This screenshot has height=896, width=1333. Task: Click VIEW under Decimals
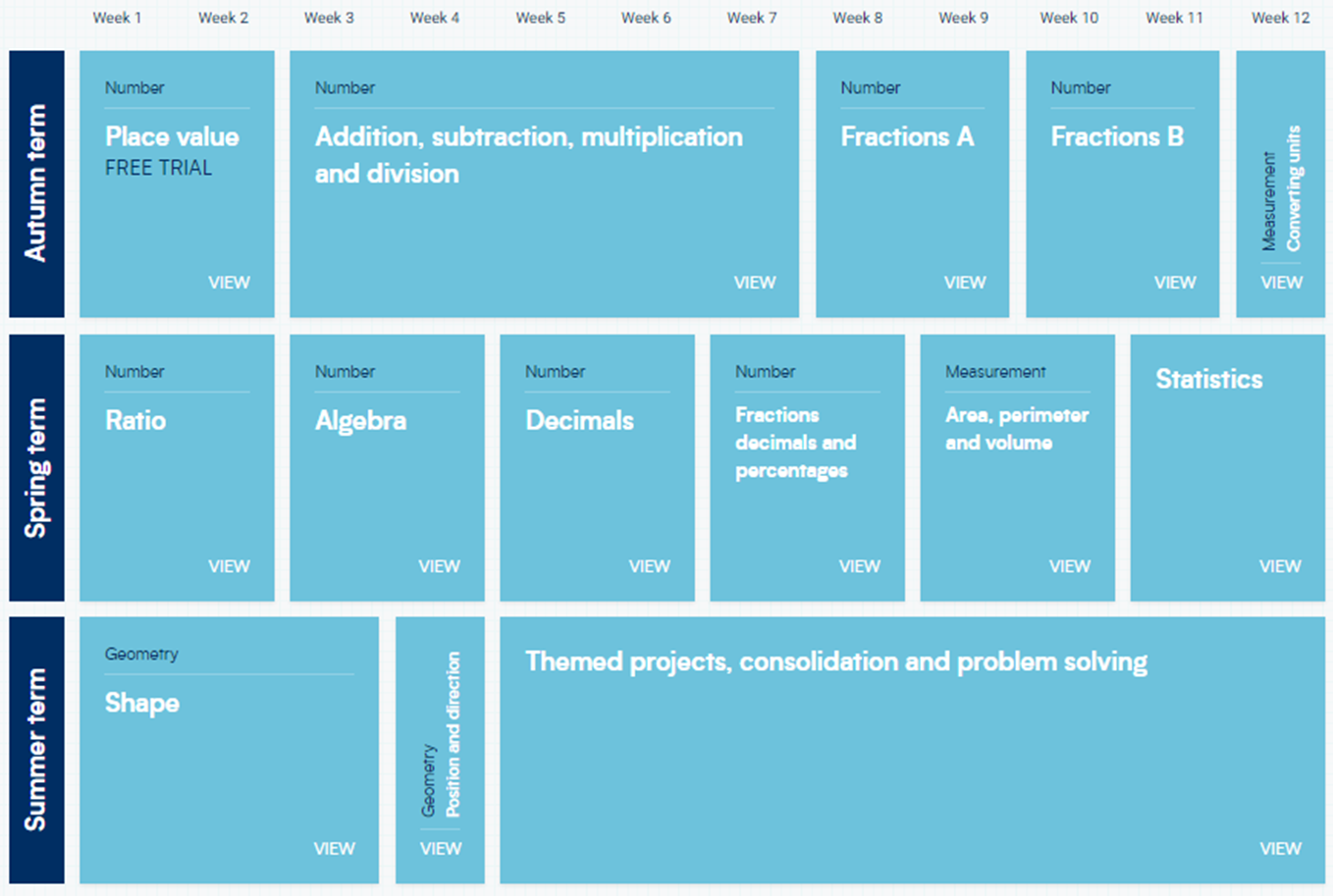(649, 566)
